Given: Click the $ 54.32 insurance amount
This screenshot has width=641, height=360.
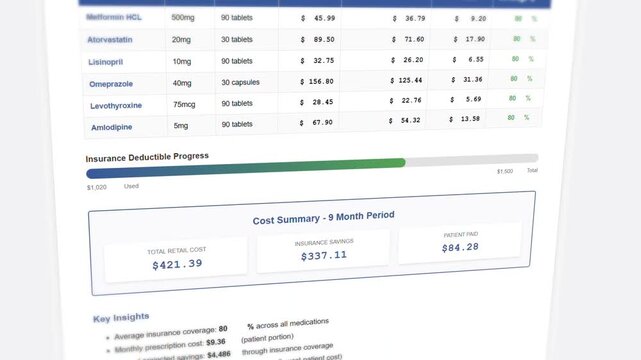Looking at the screenshot, I should tap(404, 120).
